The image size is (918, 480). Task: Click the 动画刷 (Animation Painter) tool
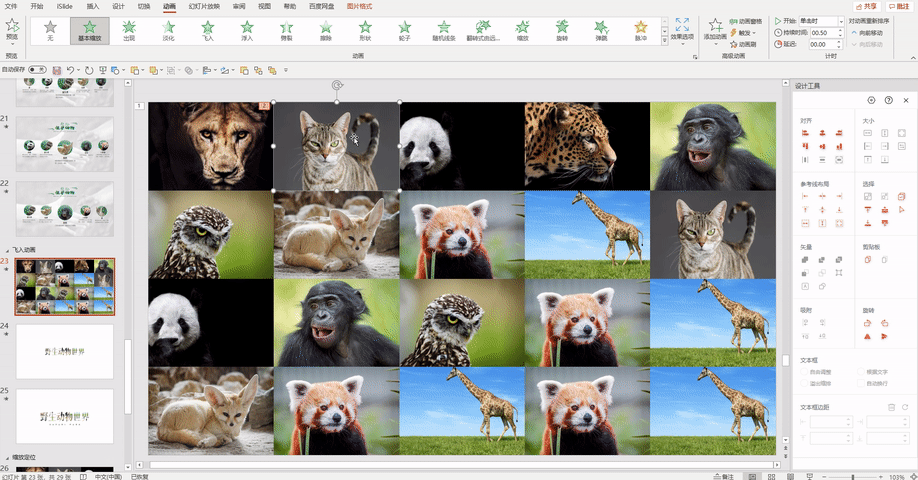(x=743, y=44)
